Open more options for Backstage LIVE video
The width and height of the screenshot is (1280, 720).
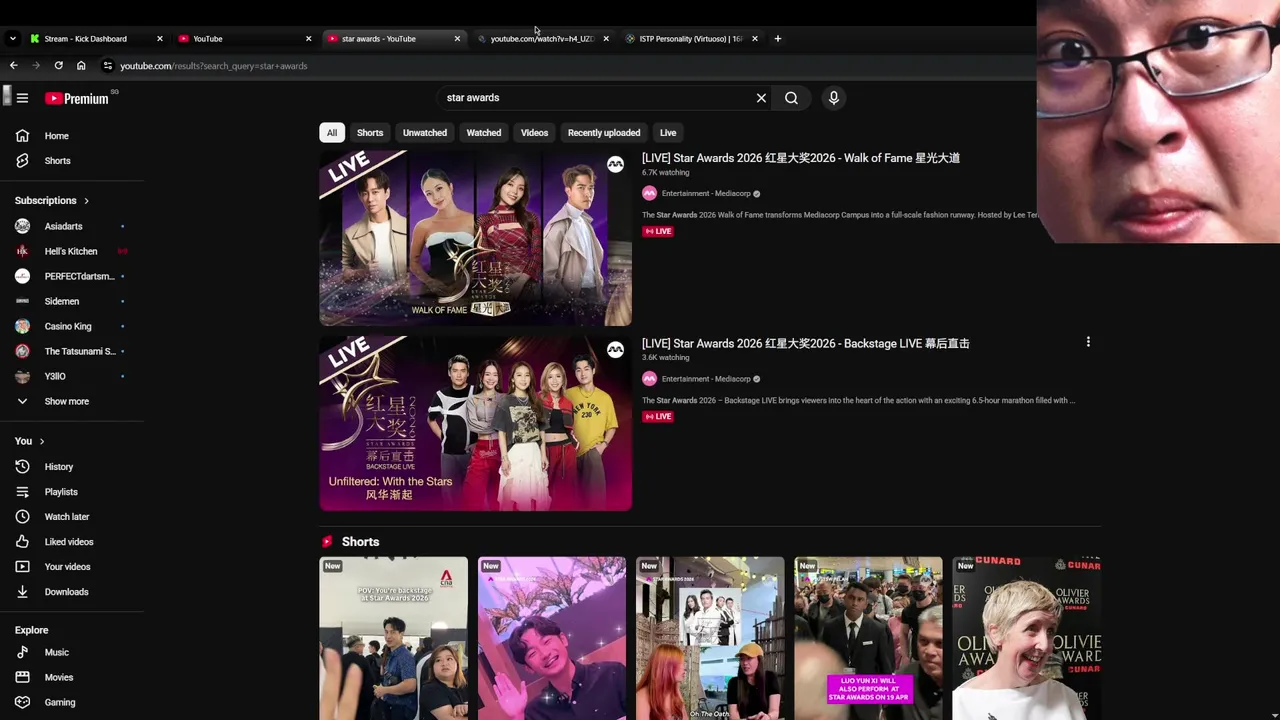[1088, 342]
